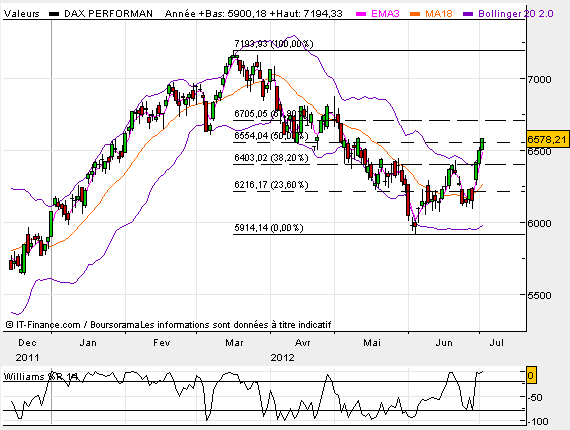Click the last green candlestick near 6578
The width and height of the screenshot is (570, 430).
coord(482,144)
